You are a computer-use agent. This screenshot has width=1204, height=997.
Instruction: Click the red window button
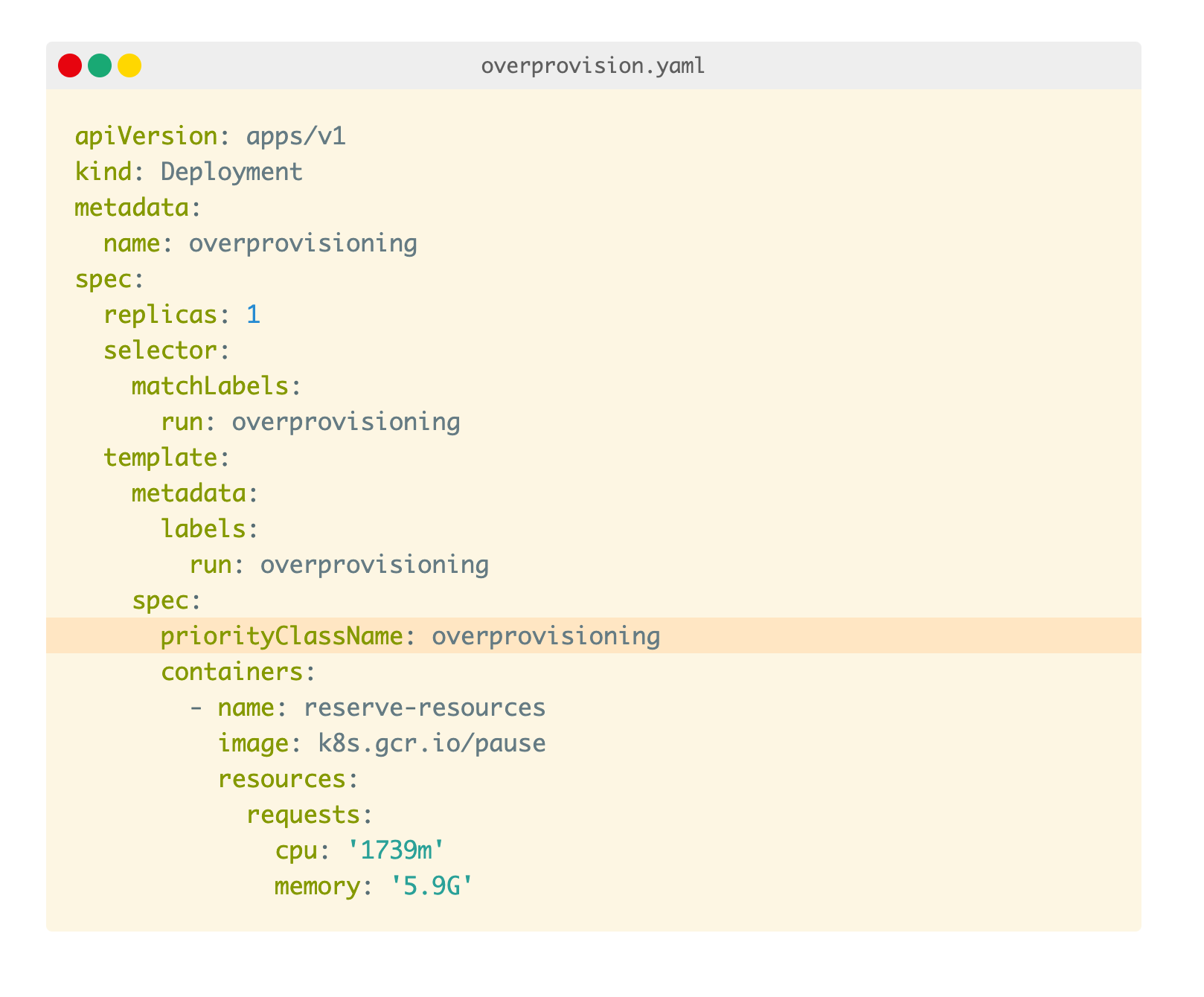70,65
